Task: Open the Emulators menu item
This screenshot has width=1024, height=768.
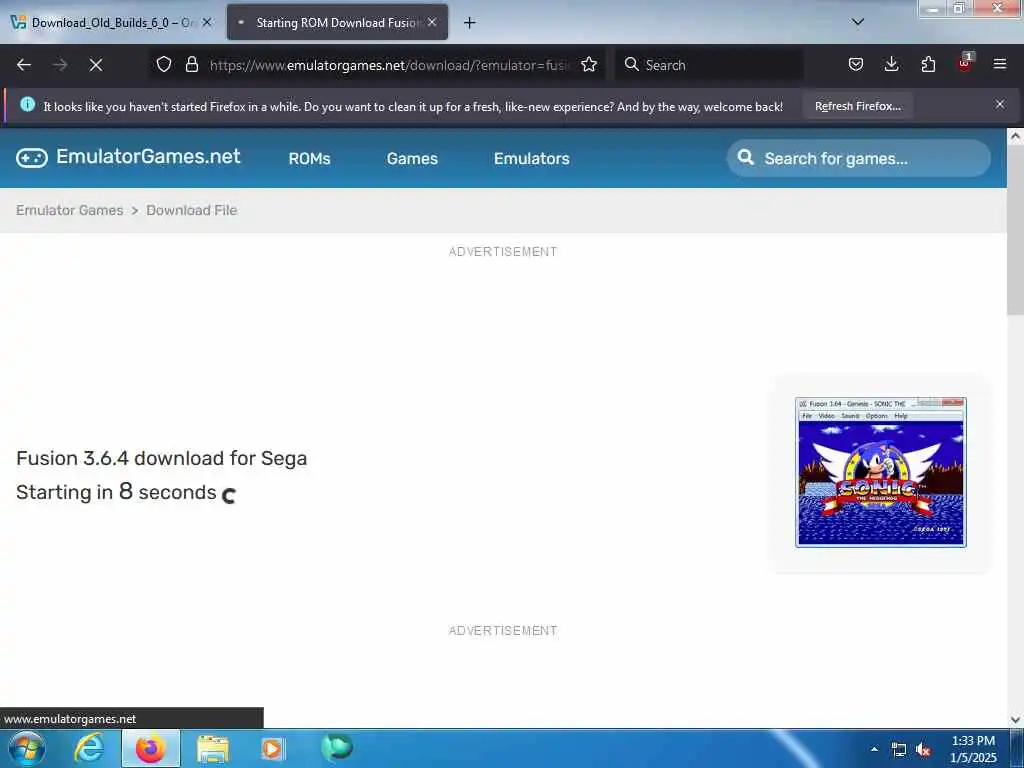Action: click(532, 159)
